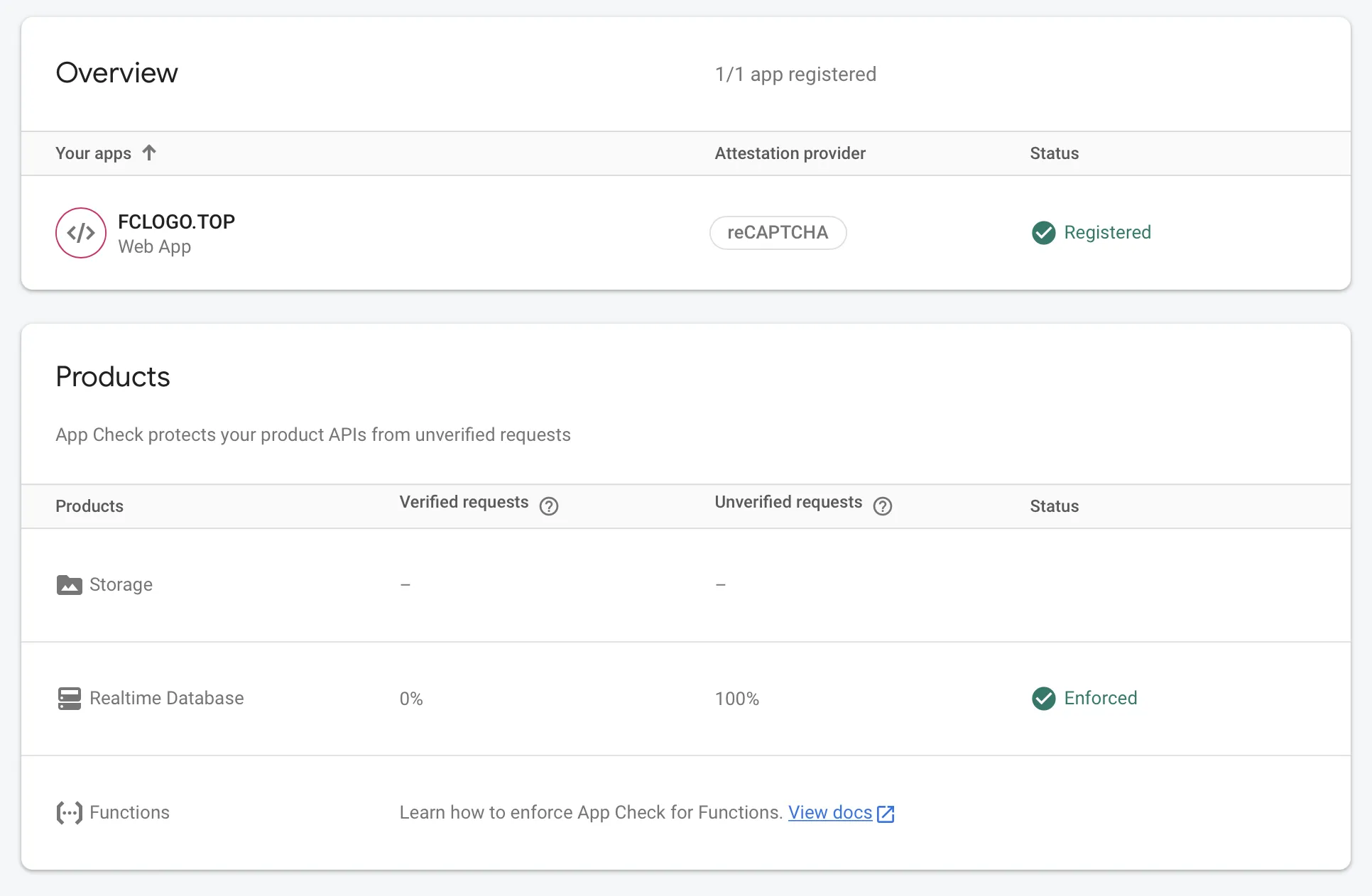
Task: Expand the Realtime Database product row
Action: point(166,698)
